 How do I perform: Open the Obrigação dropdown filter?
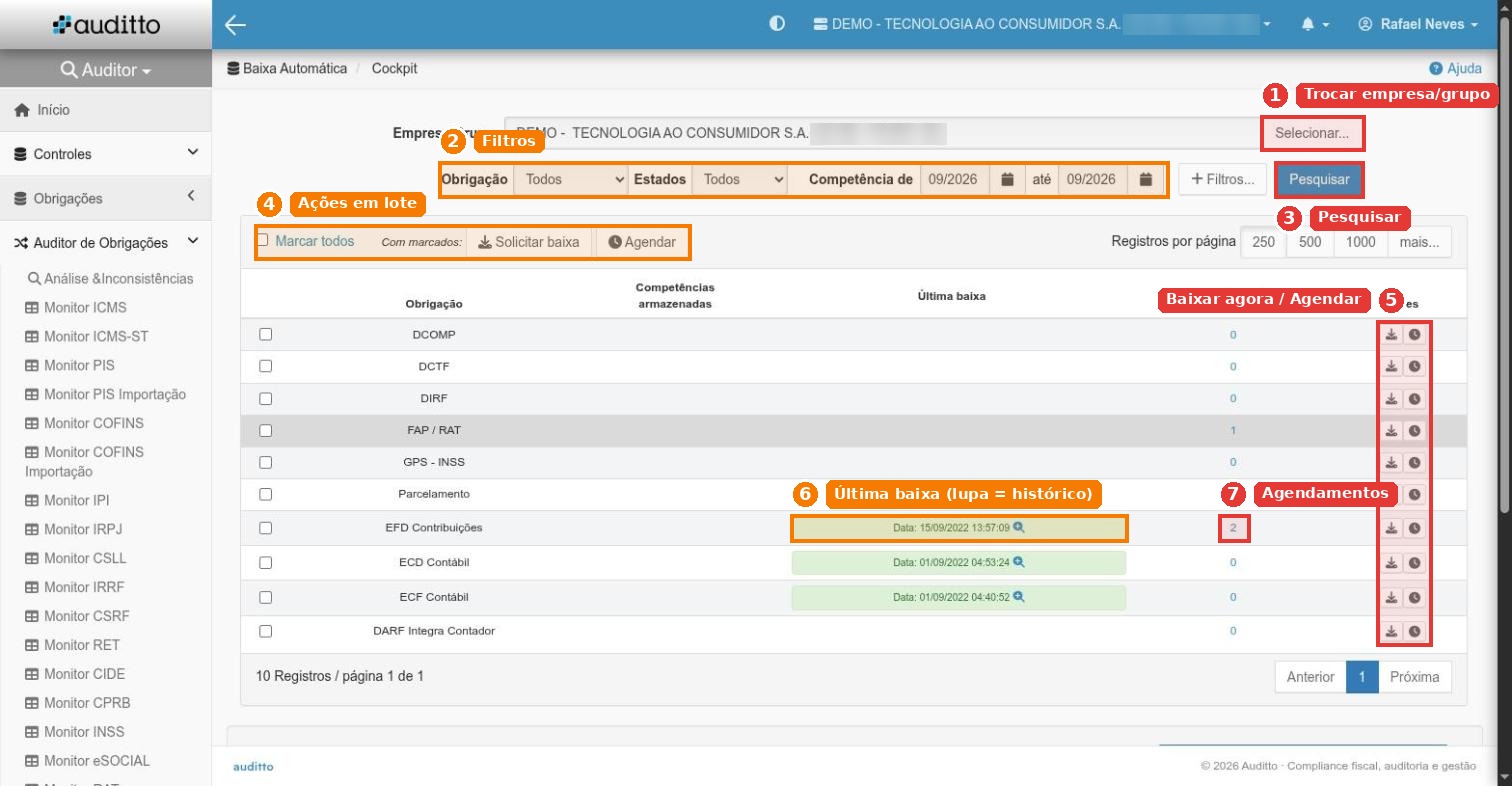pyautogui.click(x=571, y=180)
